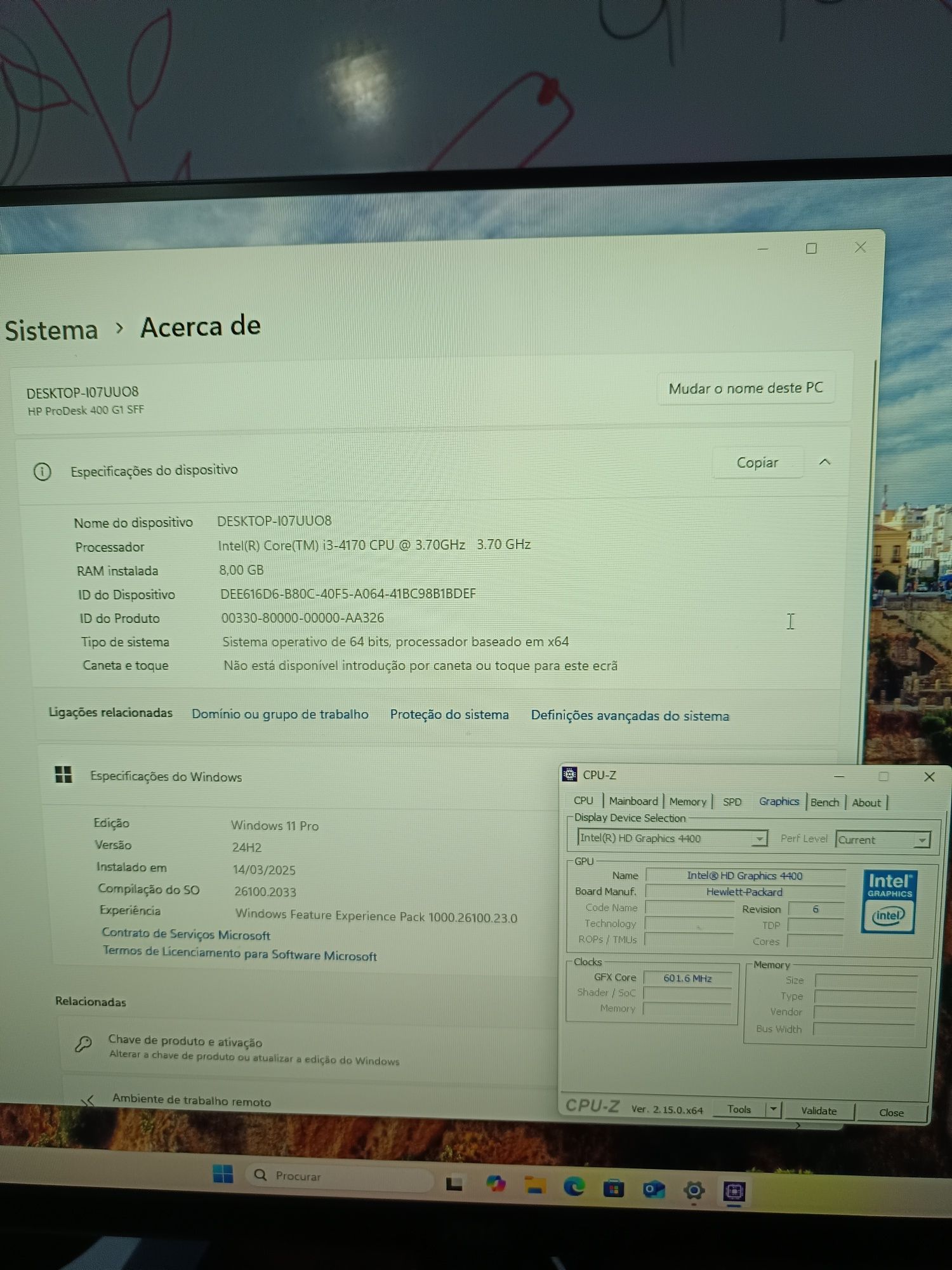The height and width of the screenshot is (1270, 952).
Task: Click the Instalado em date 14/03/2025
Action: (264, 869)
